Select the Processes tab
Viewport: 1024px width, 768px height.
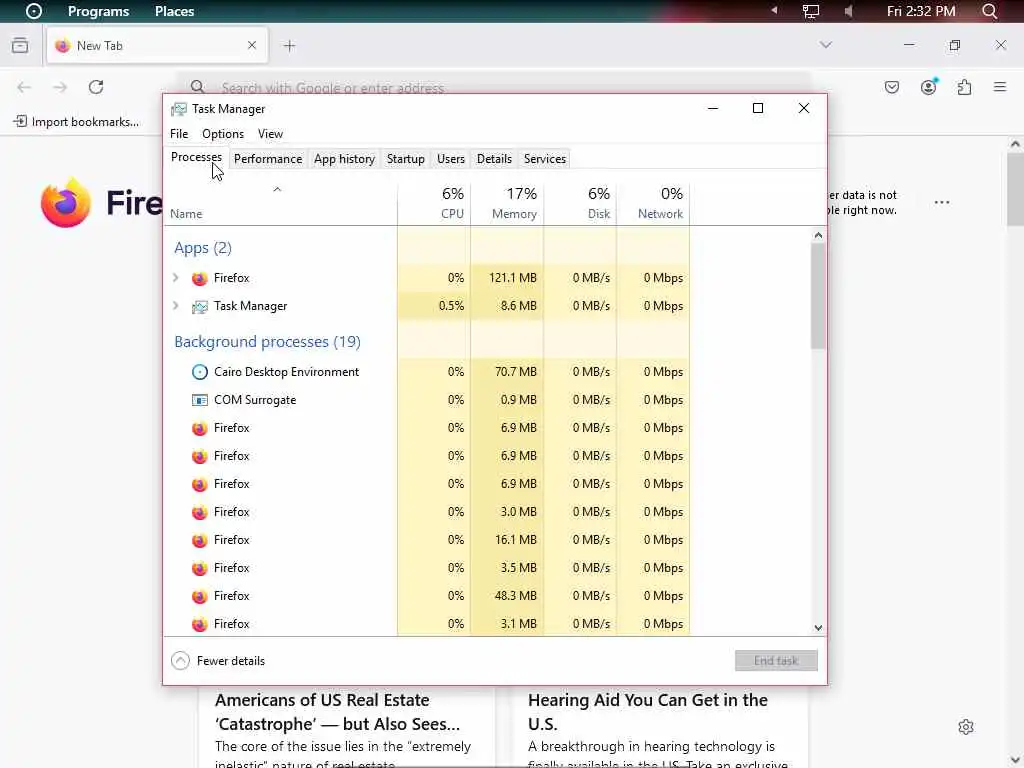click(x=196, y=157)
